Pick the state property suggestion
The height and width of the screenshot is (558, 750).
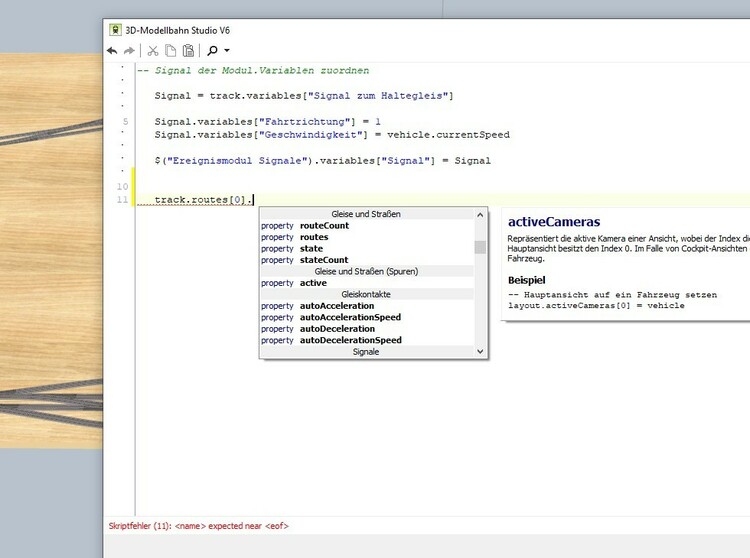pyautogui.click(x=311, y=249)
